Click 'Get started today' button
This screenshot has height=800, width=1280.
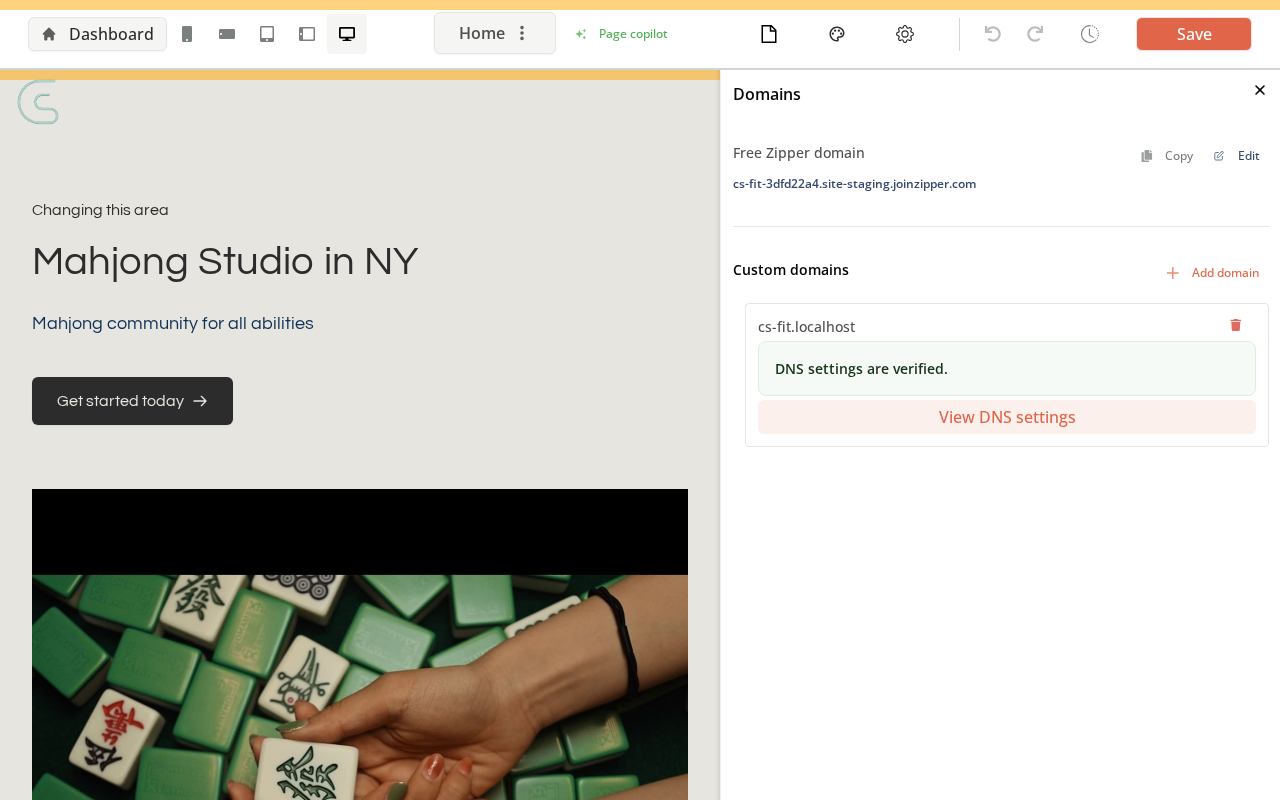point(132,401)
